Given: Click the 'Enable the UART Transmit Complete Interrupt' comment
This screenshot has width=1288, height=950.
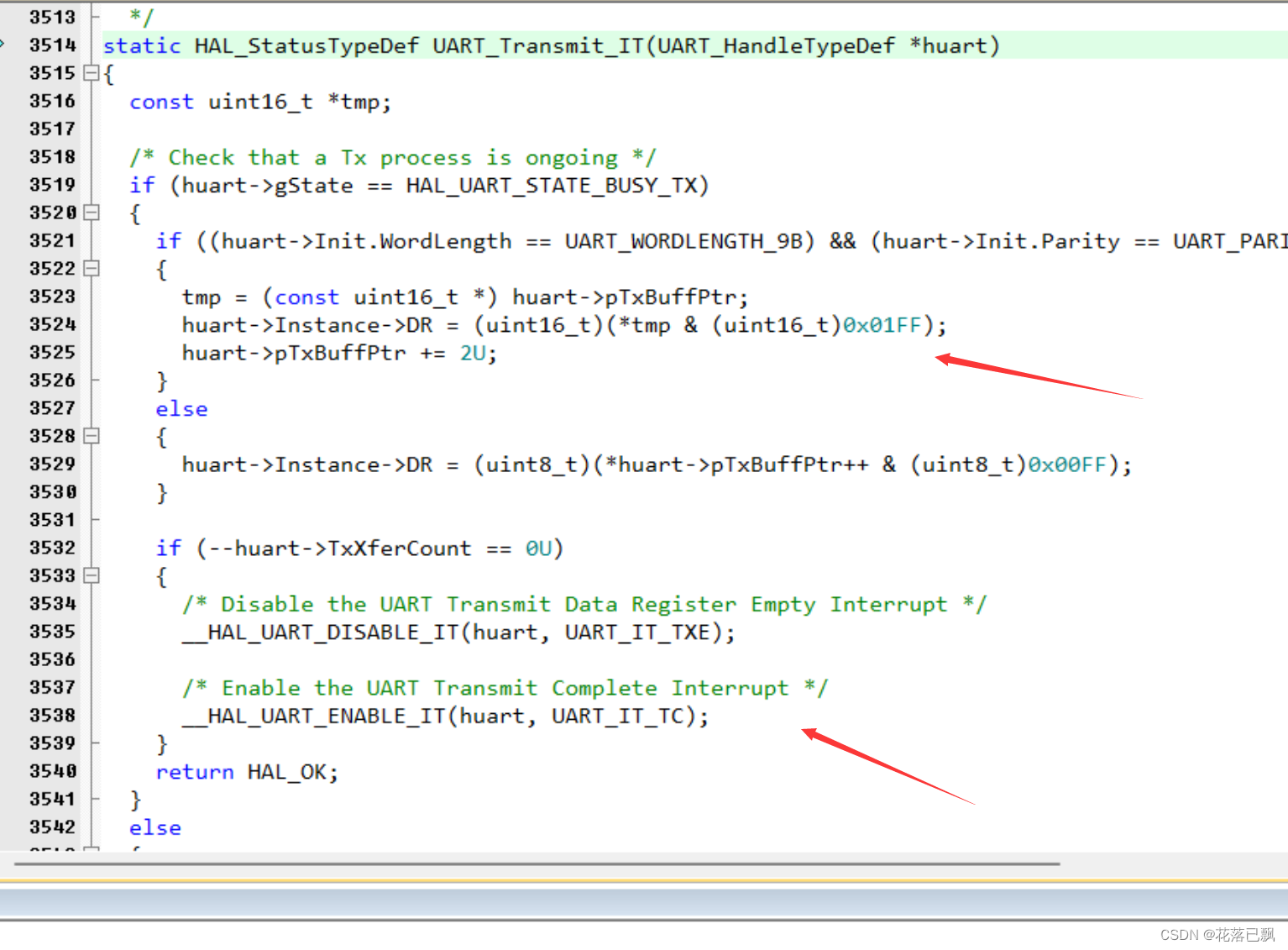Looking at the screenshot, I should (505, 687).
